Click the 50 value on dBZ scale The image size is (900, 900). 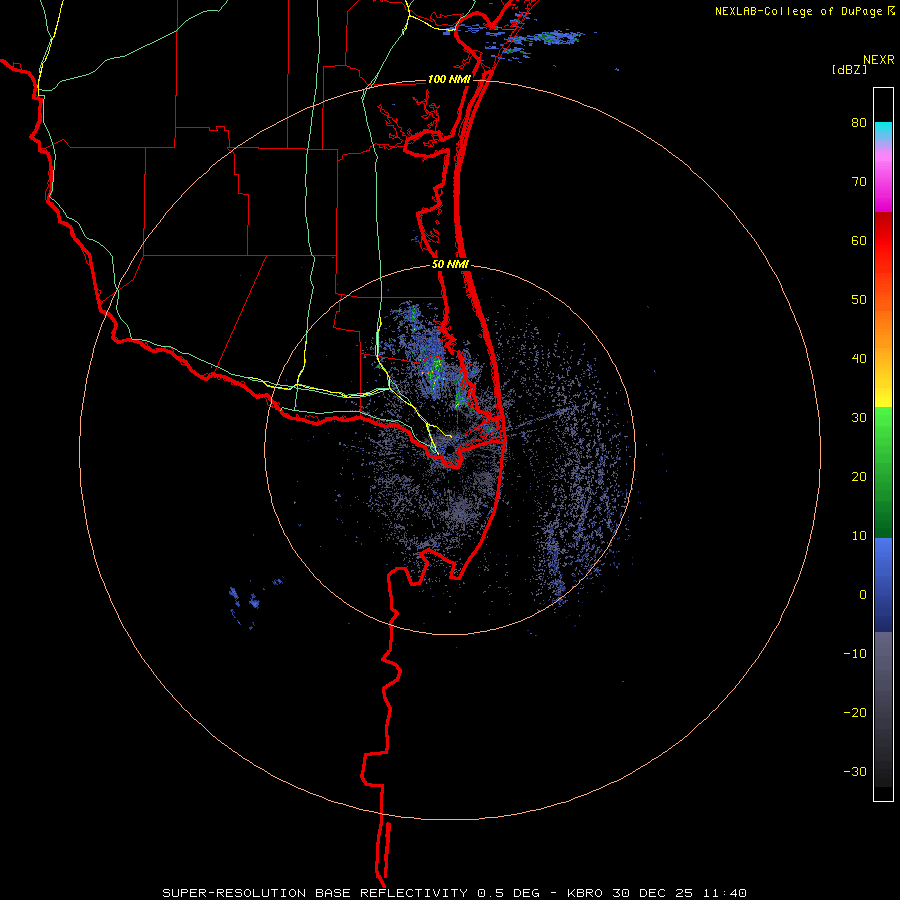[859, 300]
